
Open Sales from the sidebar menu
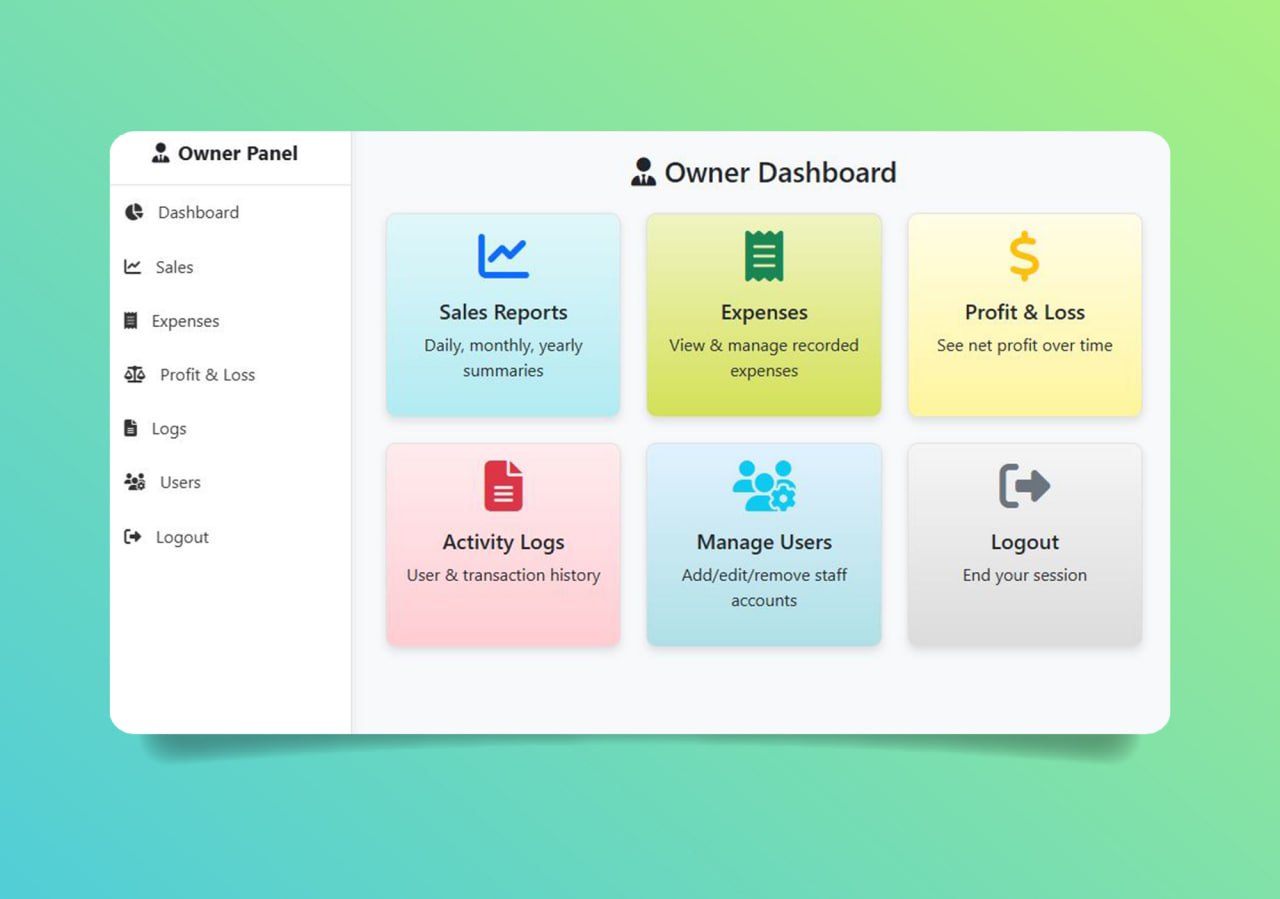coord(173,266)
